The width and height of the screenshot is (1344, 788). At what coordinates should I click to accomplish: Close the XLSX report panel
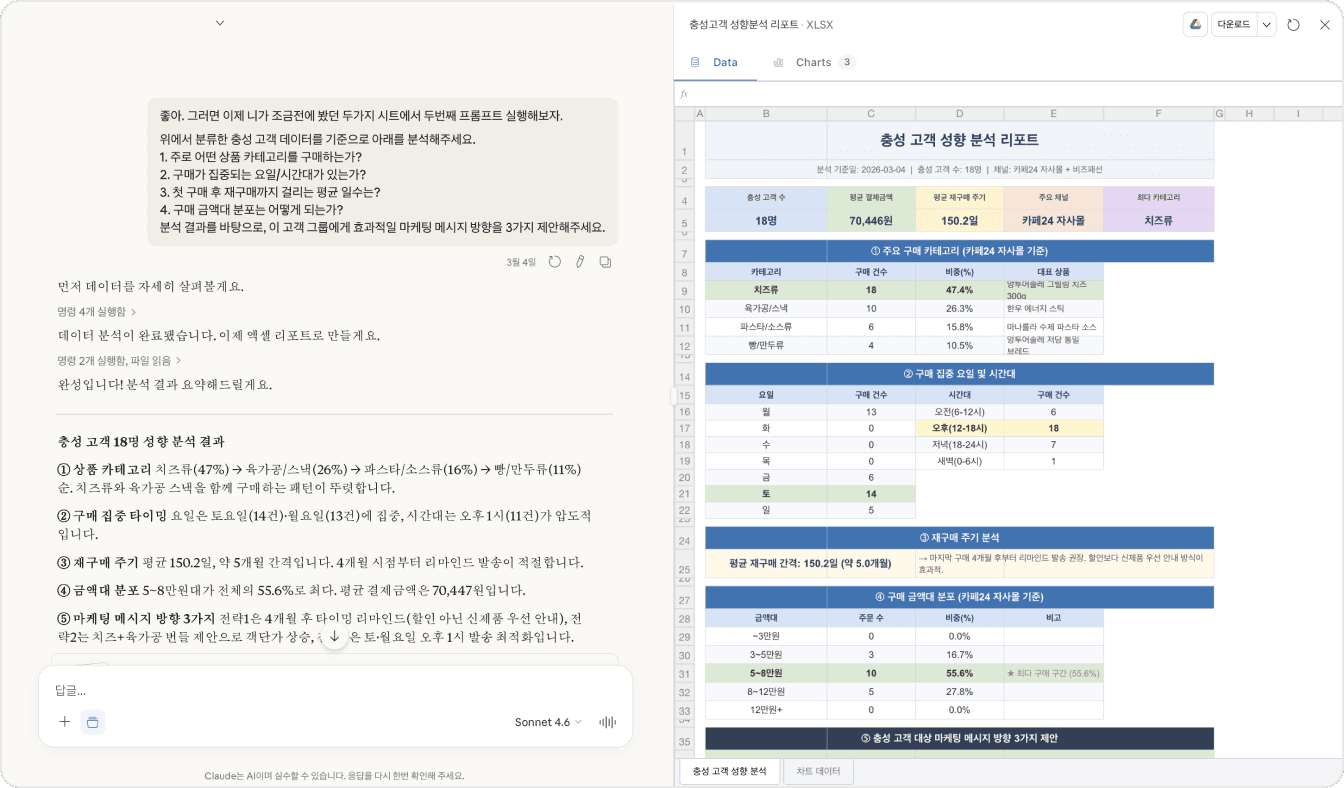1325,24
